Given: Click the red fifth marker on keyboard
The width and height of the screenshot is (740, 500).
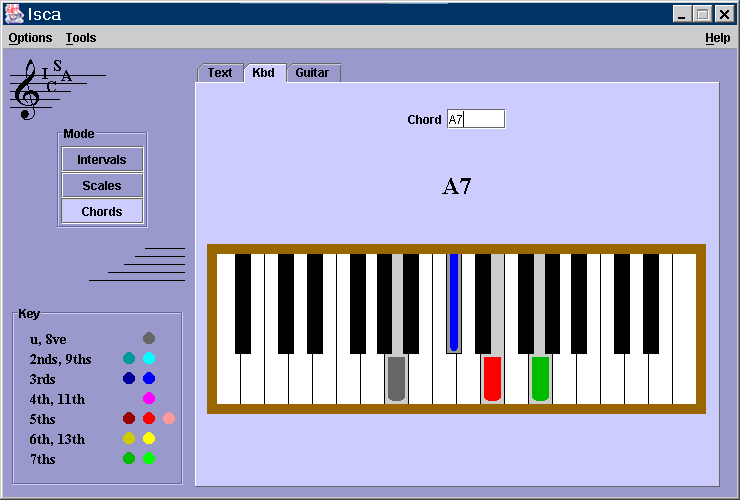Looking at the screenshot, I should [x=492, y=377].
